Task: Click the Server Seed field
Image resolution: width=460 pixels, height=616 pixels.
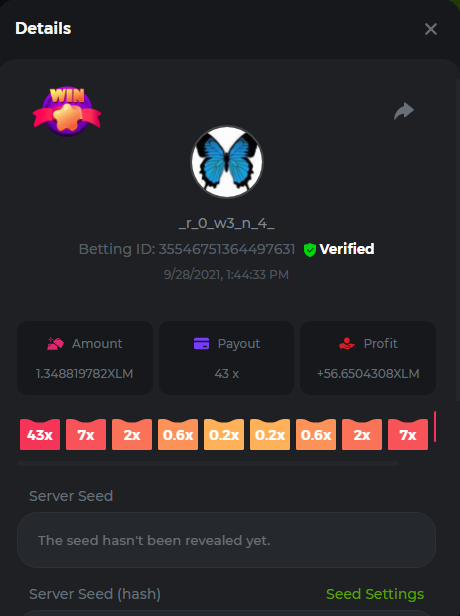Action: 227,540
